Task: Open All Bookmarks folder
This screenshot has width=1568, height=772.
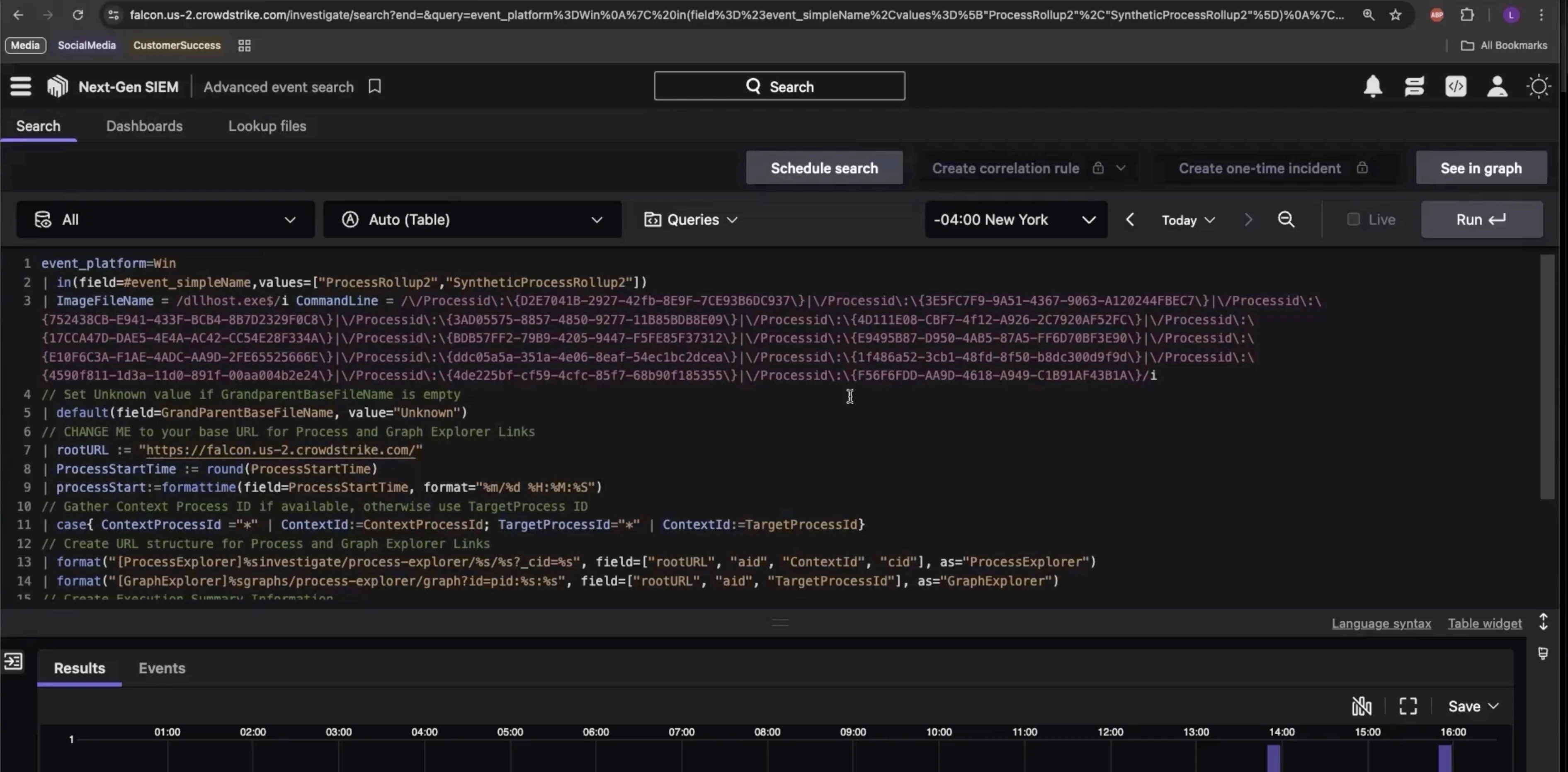Action: point(1504,46)
